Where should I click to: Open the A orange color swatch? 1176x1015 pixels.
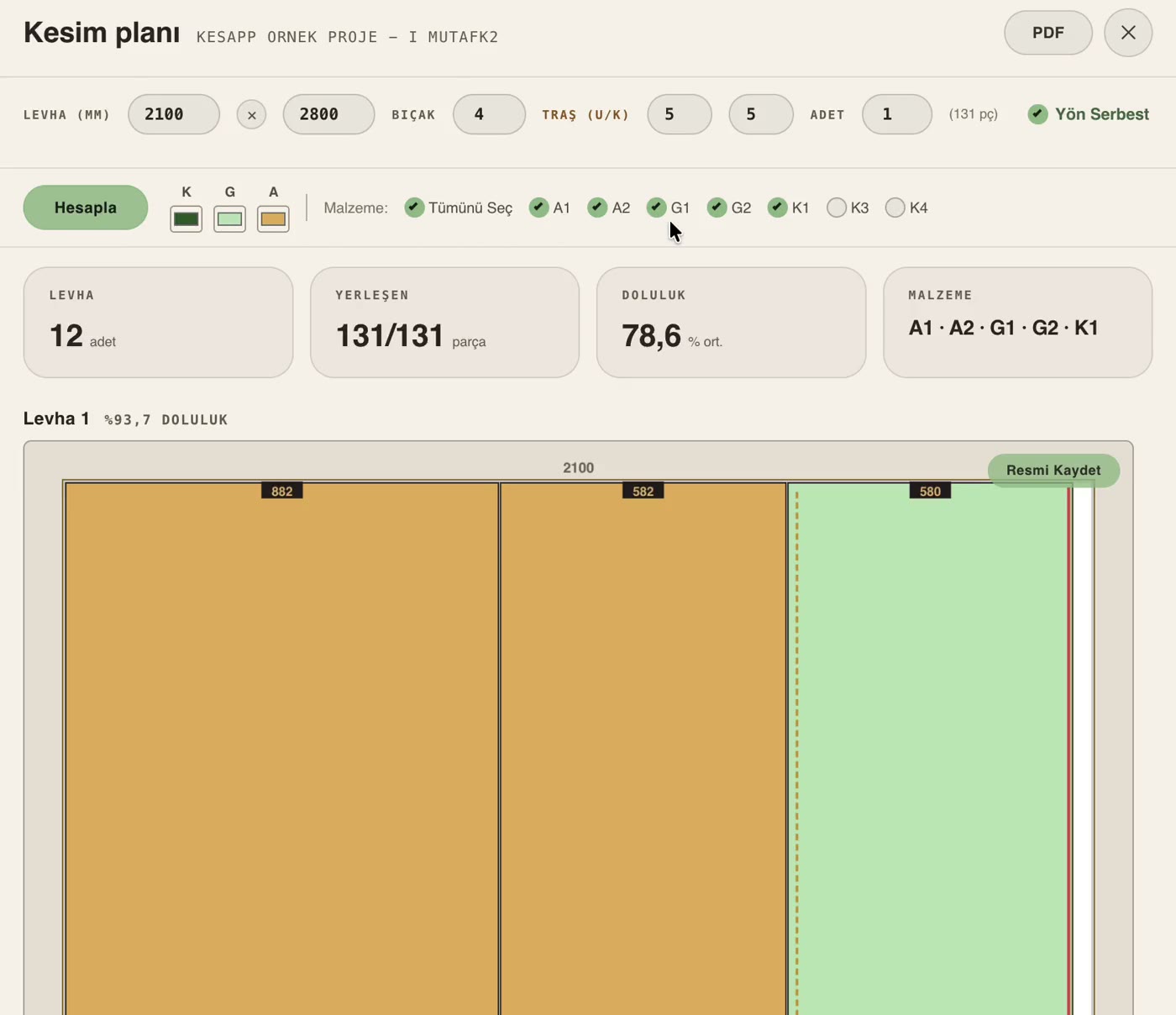coord(273,219)
